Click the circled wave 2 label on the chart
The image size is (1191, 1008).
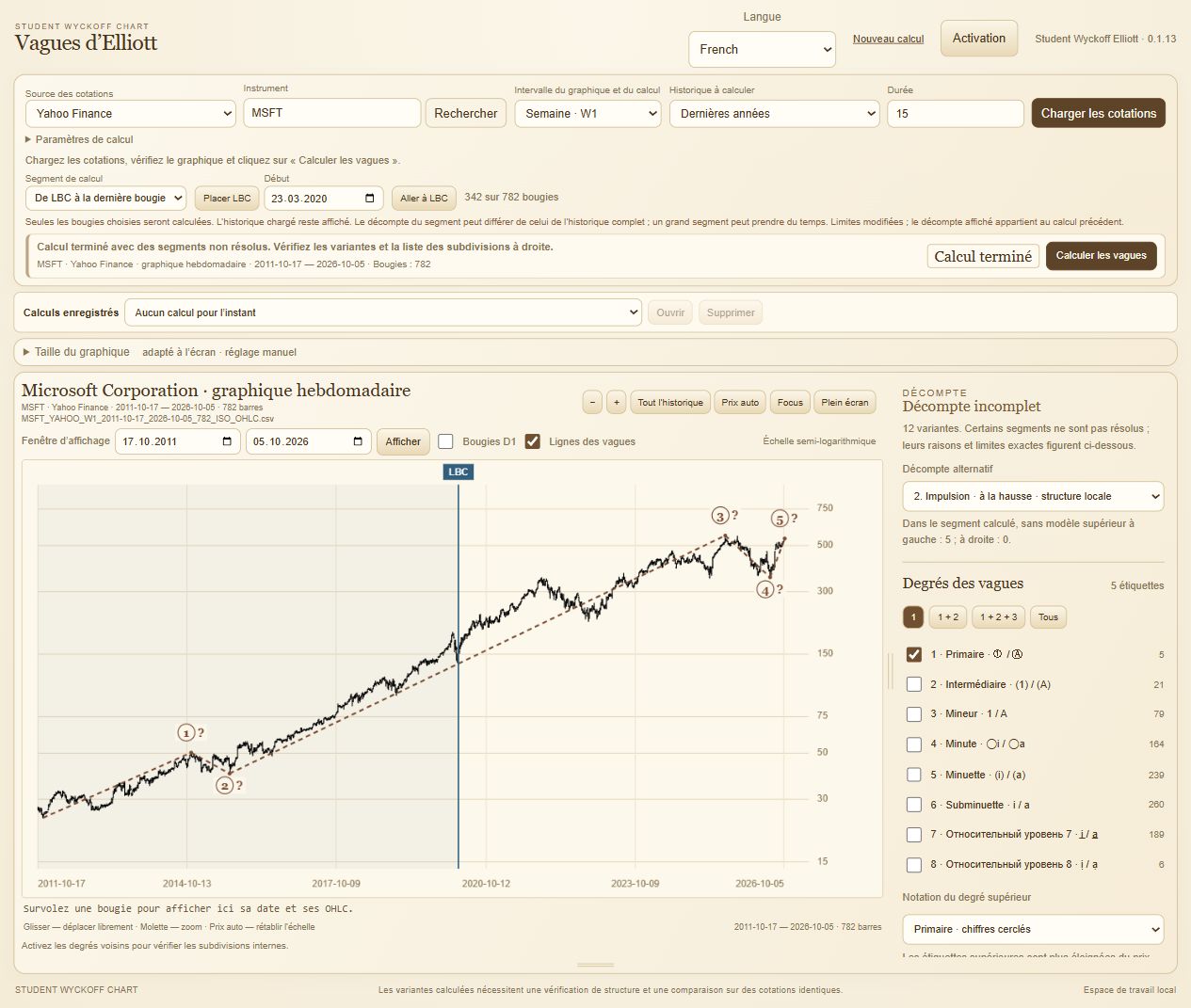(225, 785)
